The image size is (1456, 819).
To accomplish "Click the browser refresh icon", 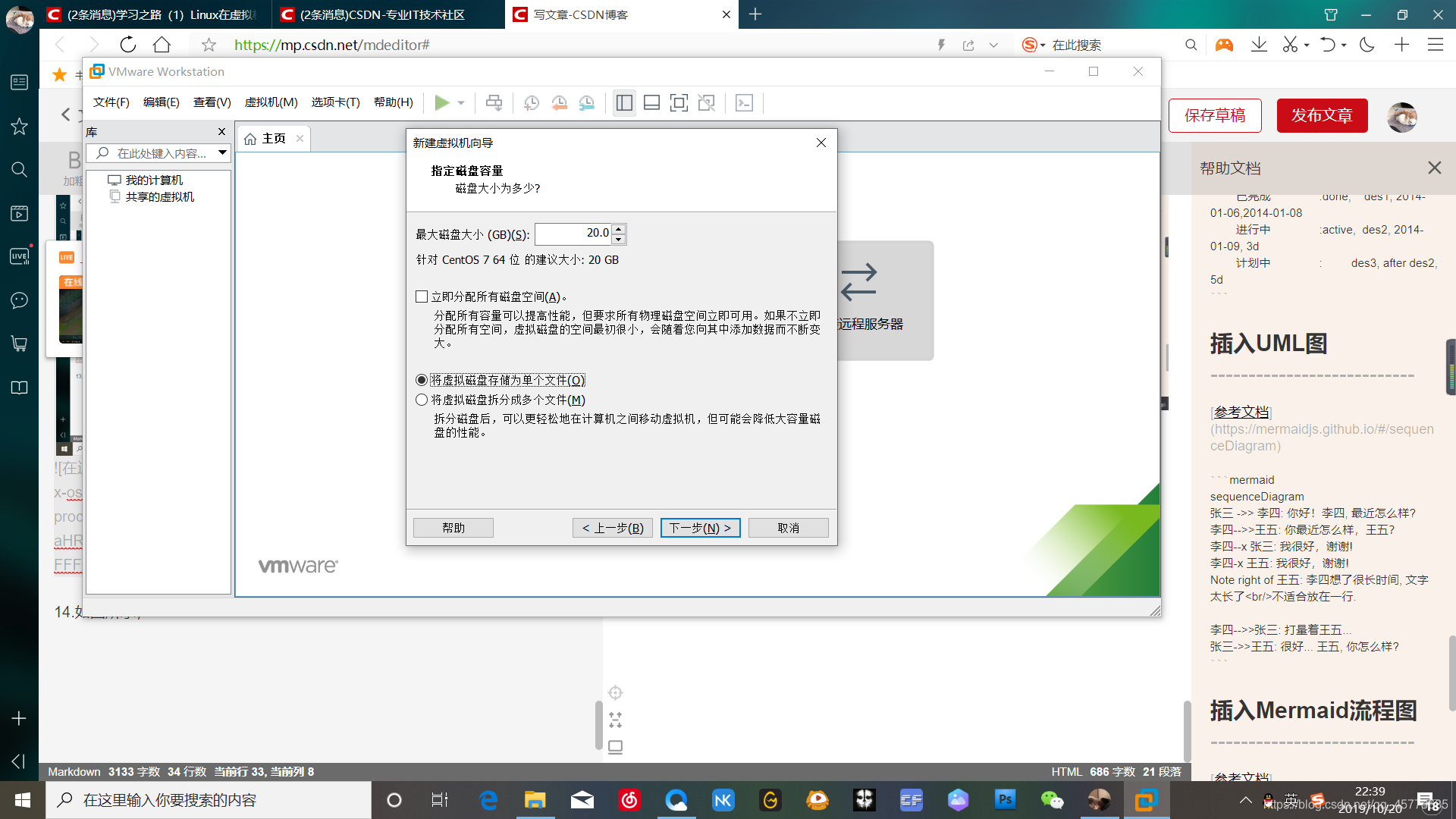I will click(x=127, y=45).
